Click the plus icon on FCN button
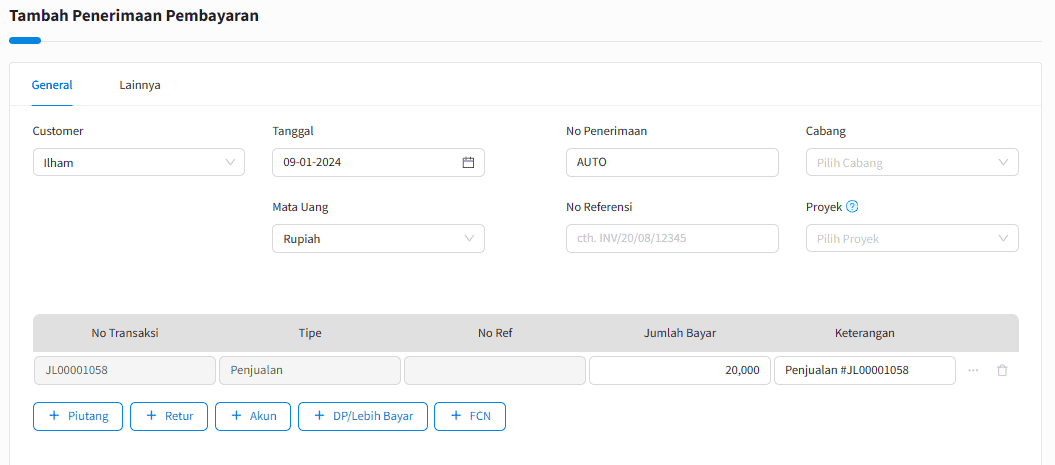The height and width of the screenshot is (465, 1055). [x=456, y=416]
